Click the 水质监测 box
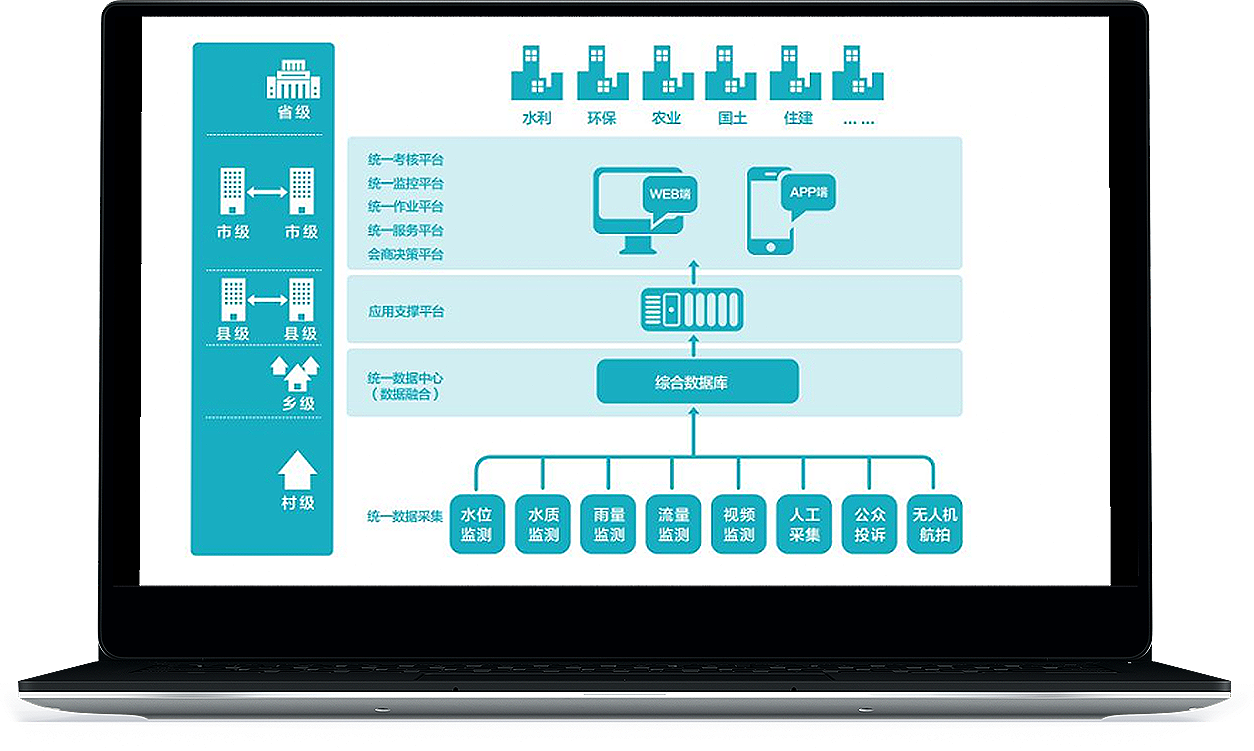This screenshot has width=1254, height=751. 543,524
